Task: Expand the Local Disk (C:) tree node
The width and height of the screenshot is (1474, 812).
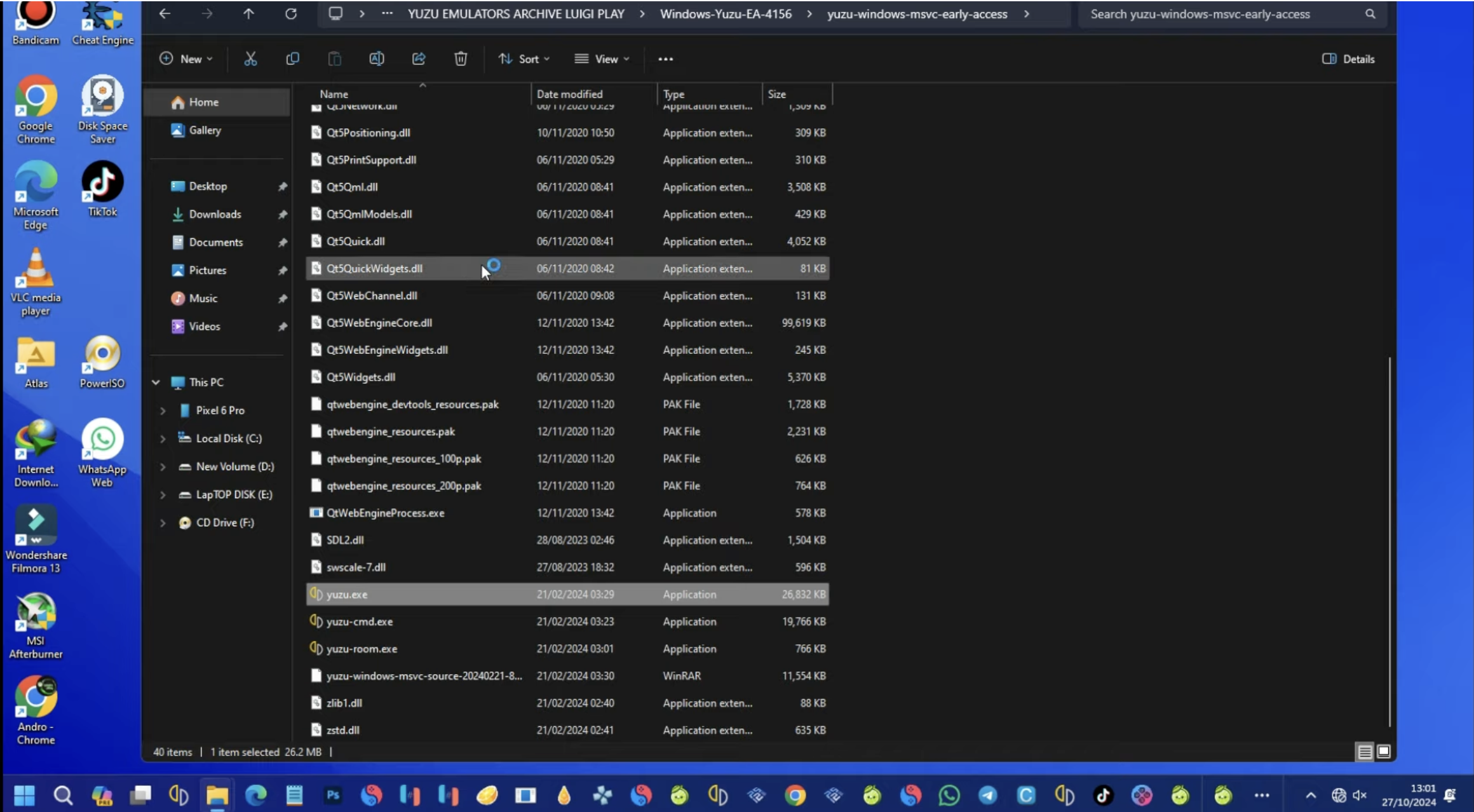Action: click(x=163, y=438)
